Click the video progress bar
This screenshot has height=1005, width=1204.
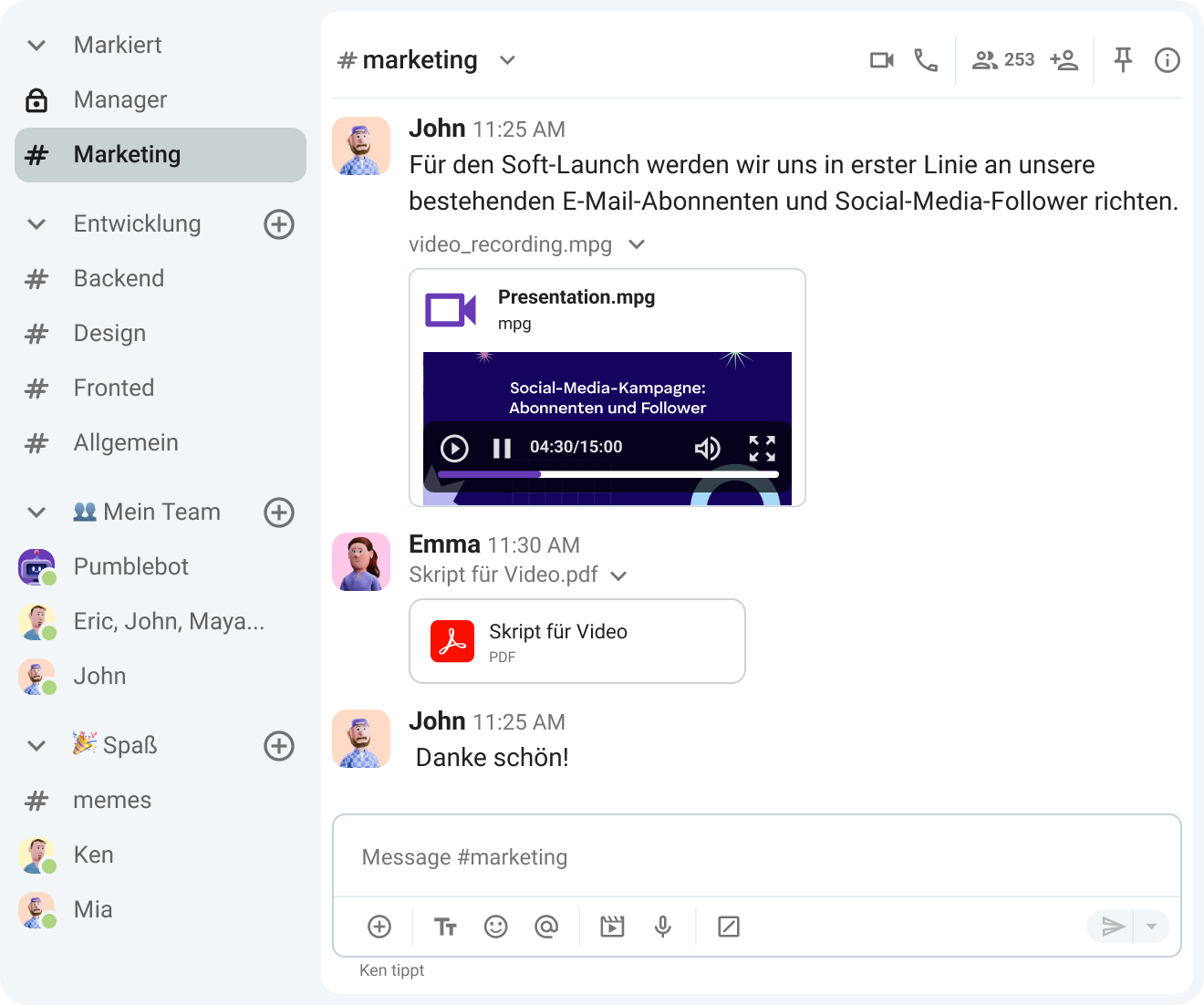(607, 474)
